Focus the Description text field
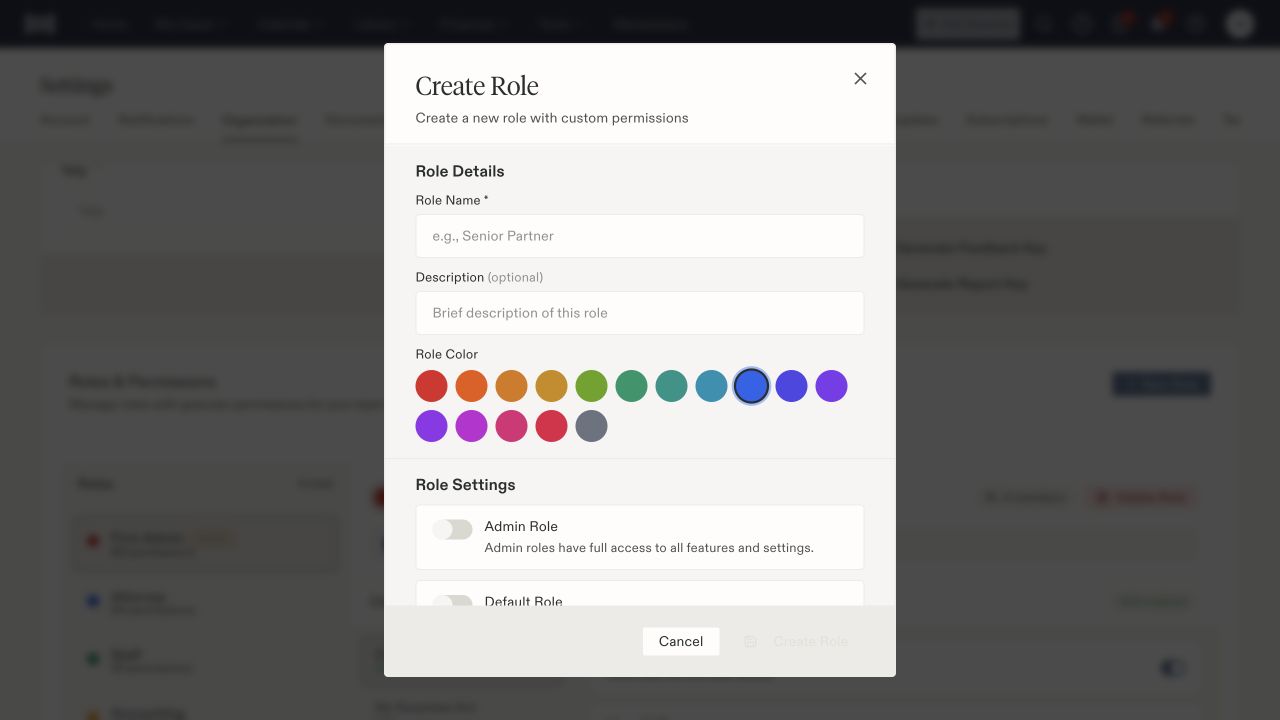This screenshot has width=1280, height=720. pos(640,313)
